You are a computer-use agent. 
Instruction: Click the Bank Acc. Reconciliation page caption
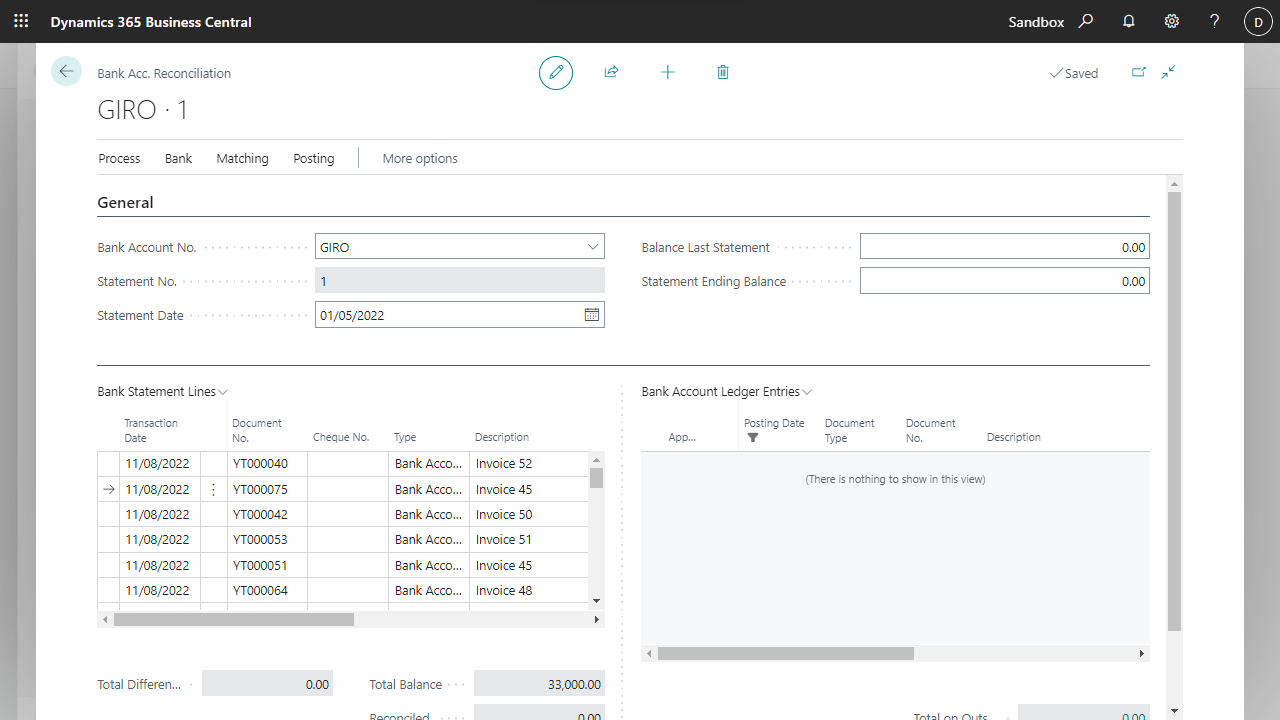[164, 73]
